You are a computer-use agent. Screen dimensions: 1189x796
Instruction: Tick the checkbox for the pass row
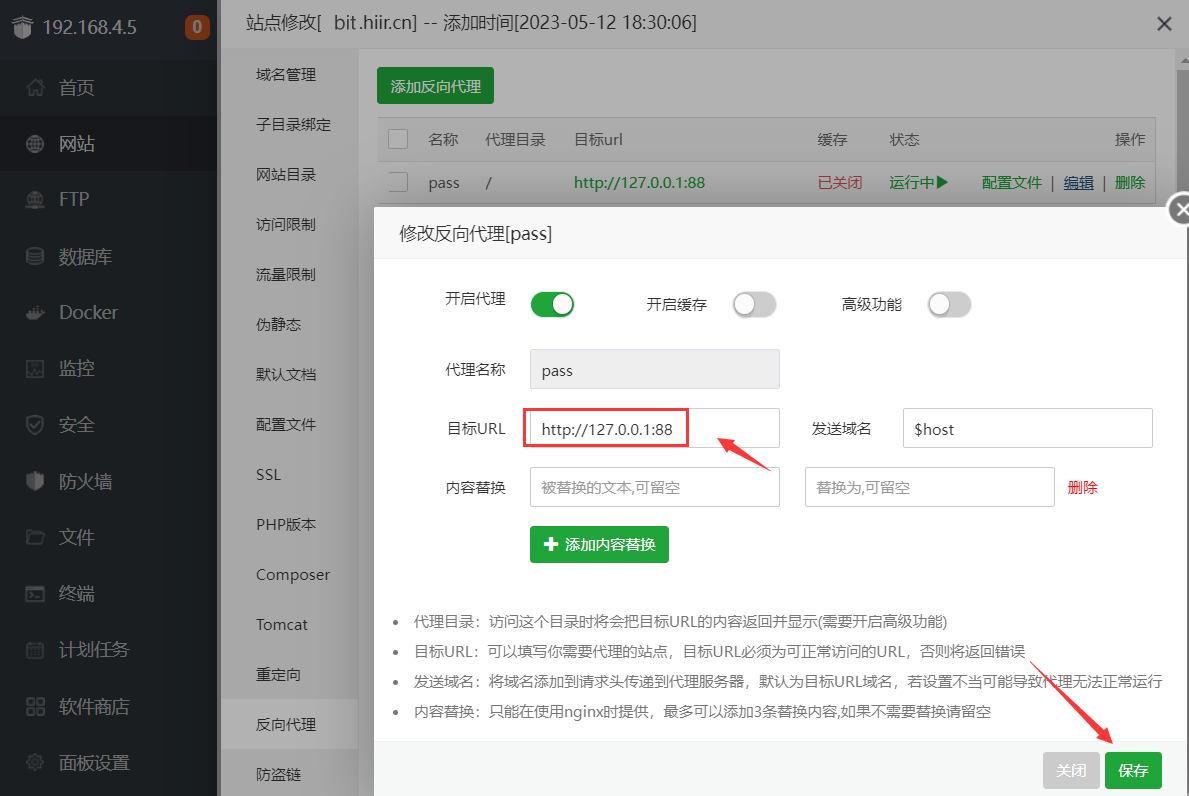pos(398,182)
